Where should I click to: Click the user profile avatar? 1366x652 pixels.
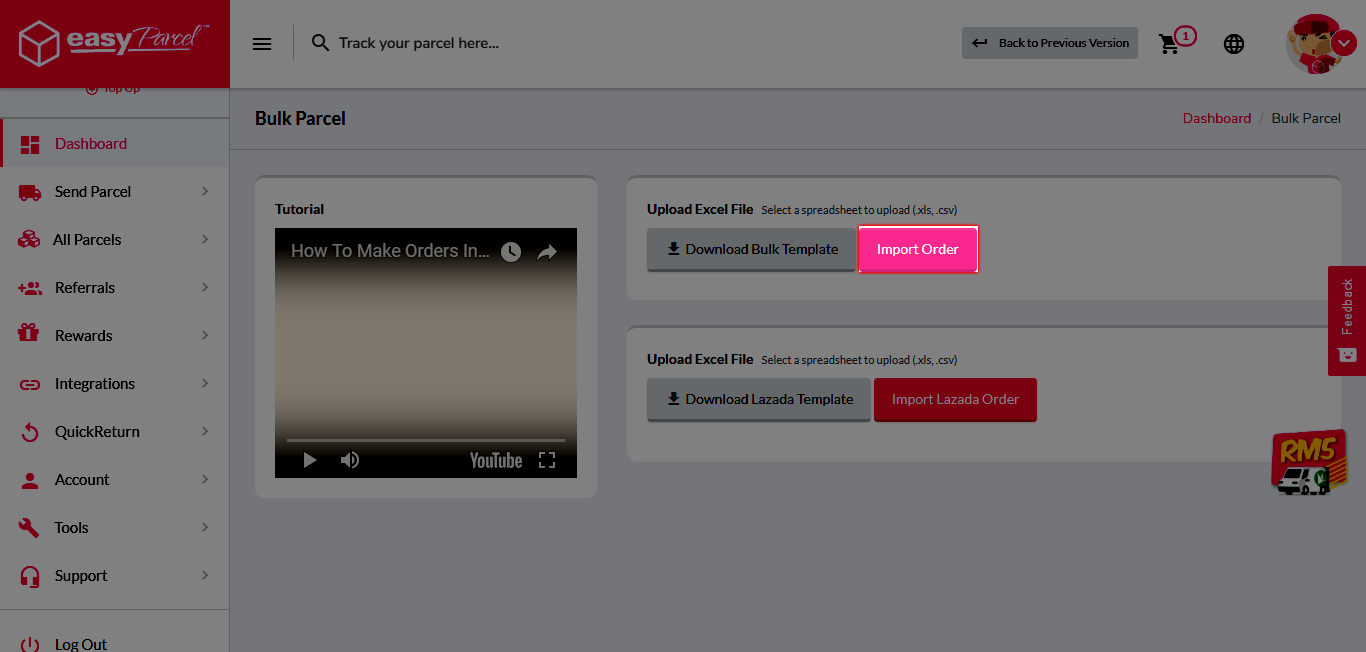point(1312,44)
